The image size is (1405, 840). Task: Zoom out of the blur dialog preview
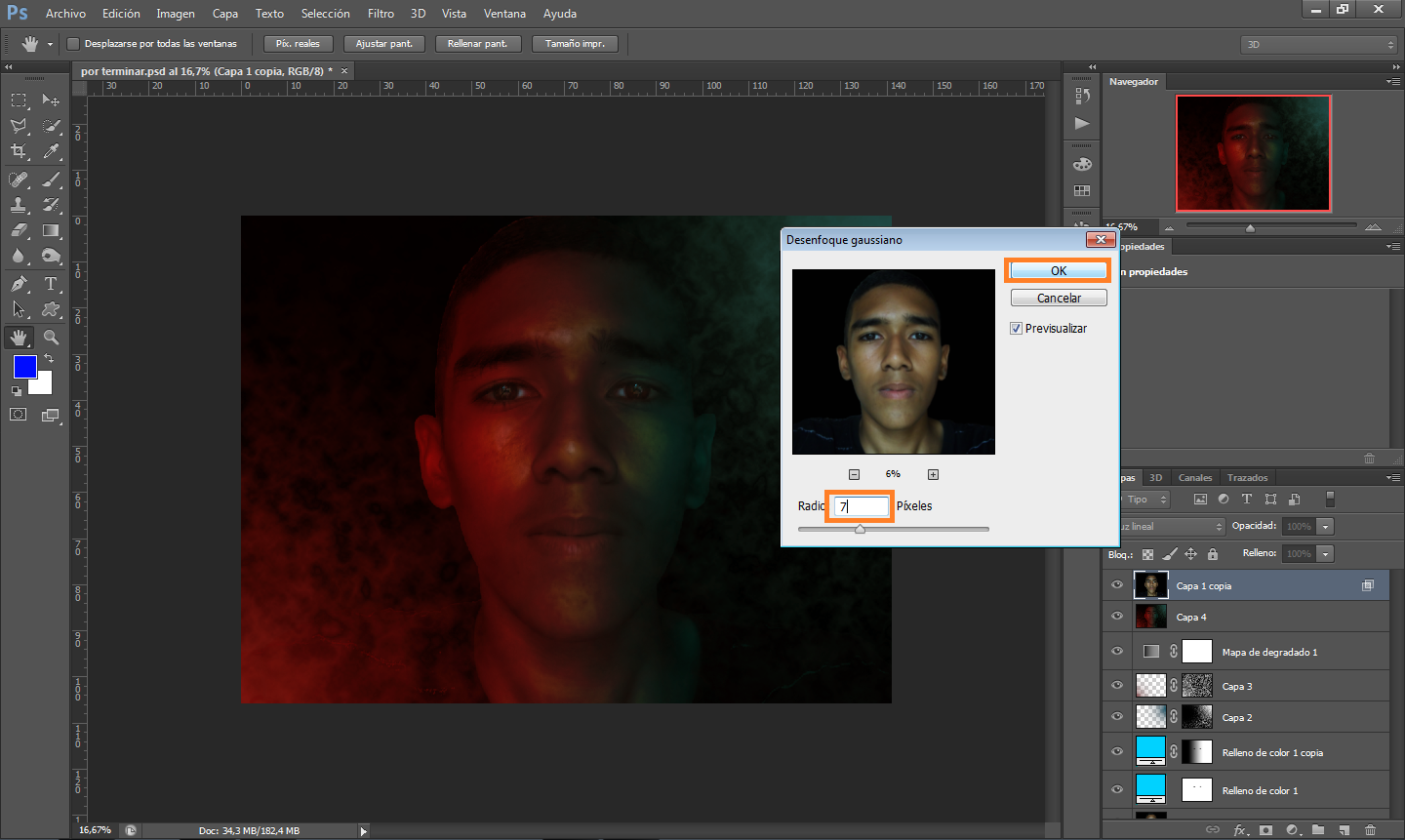[x=854, y=474]
